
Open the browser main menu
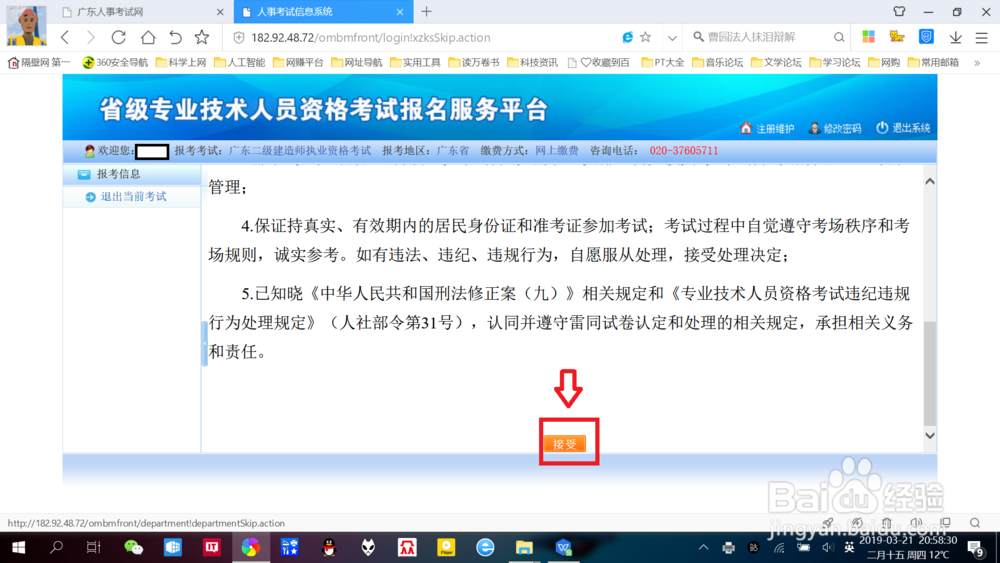click(x=982, y=38)
